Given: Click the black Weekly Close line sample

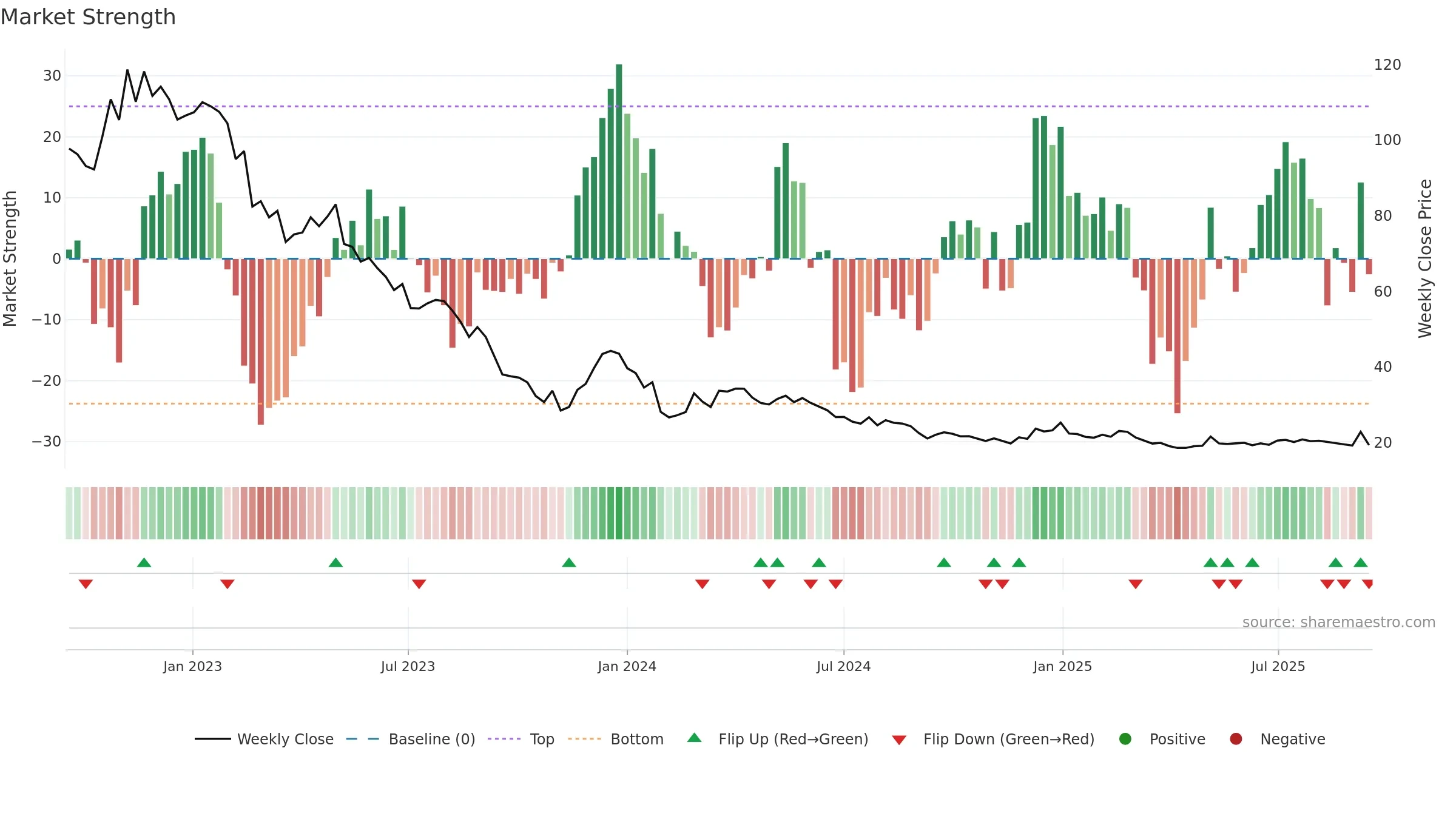Looking at the screenshot, I should coord(212,739).
